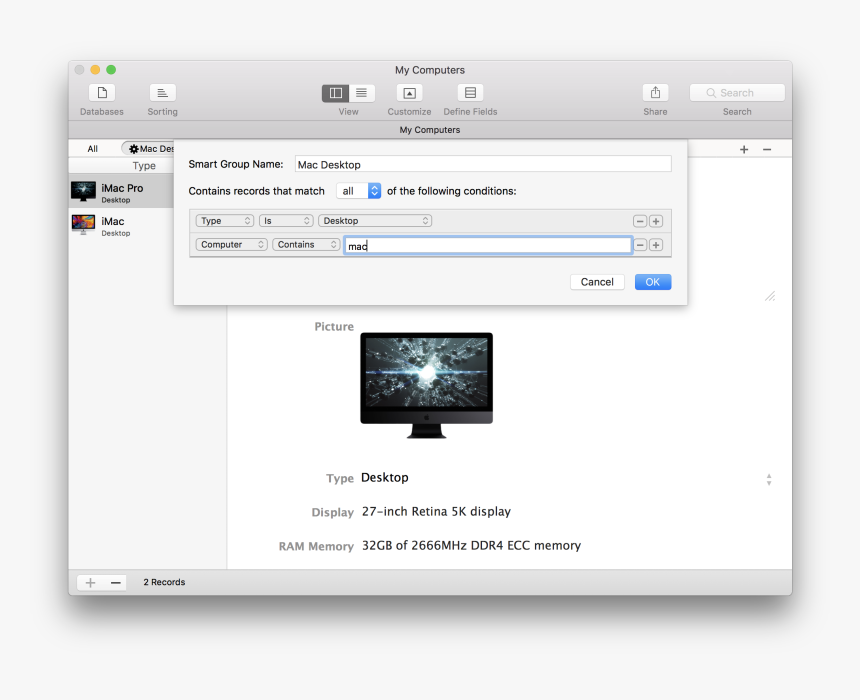Screen dimensions: 860x700
Task: Add a new group with plus icon
Action: coord(744,149)
